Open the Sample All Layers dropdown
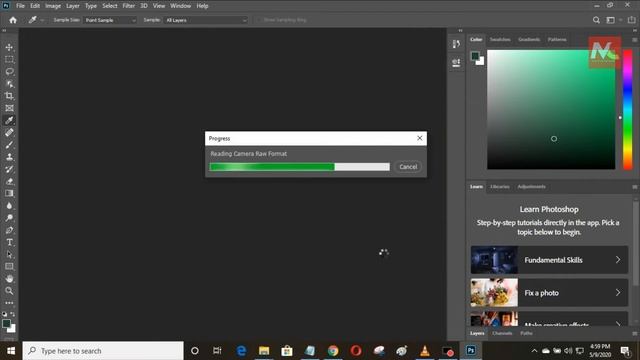The width and height of the screenshot is (640, 360). coord(206,20)
